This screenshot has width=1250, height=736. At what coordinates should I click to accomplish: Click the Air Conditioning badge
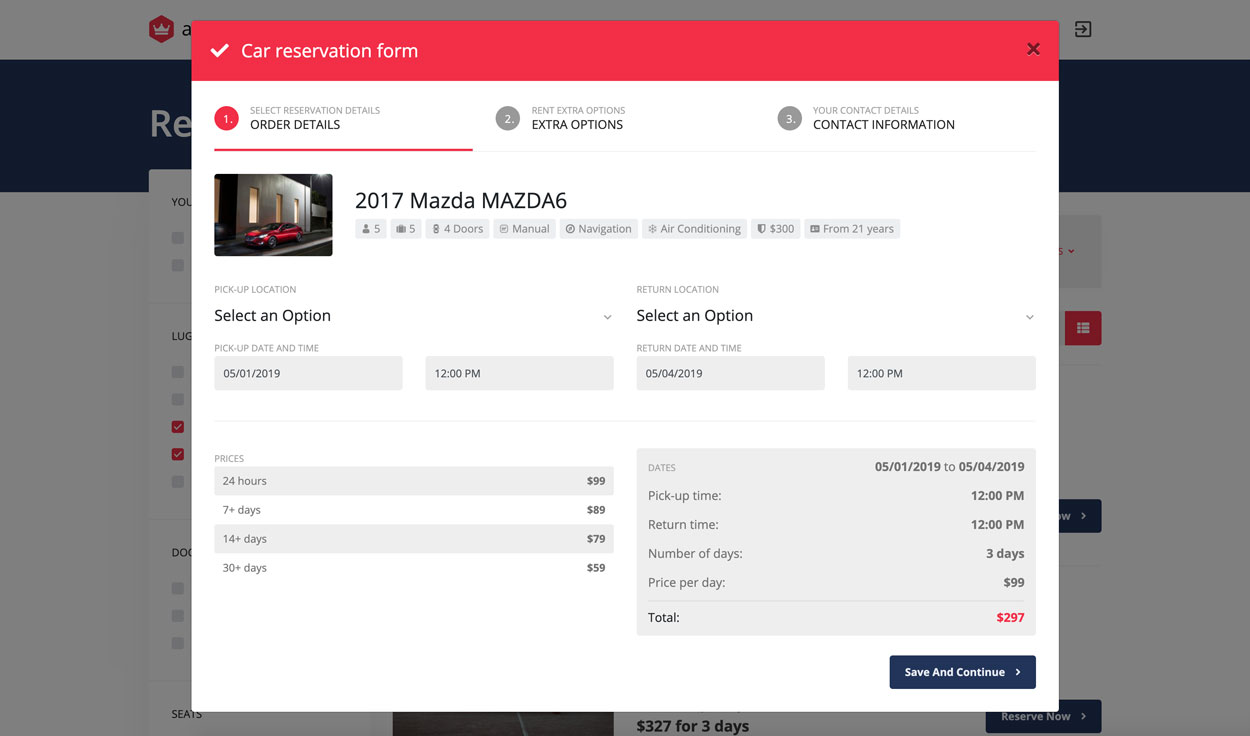point(695,229)
